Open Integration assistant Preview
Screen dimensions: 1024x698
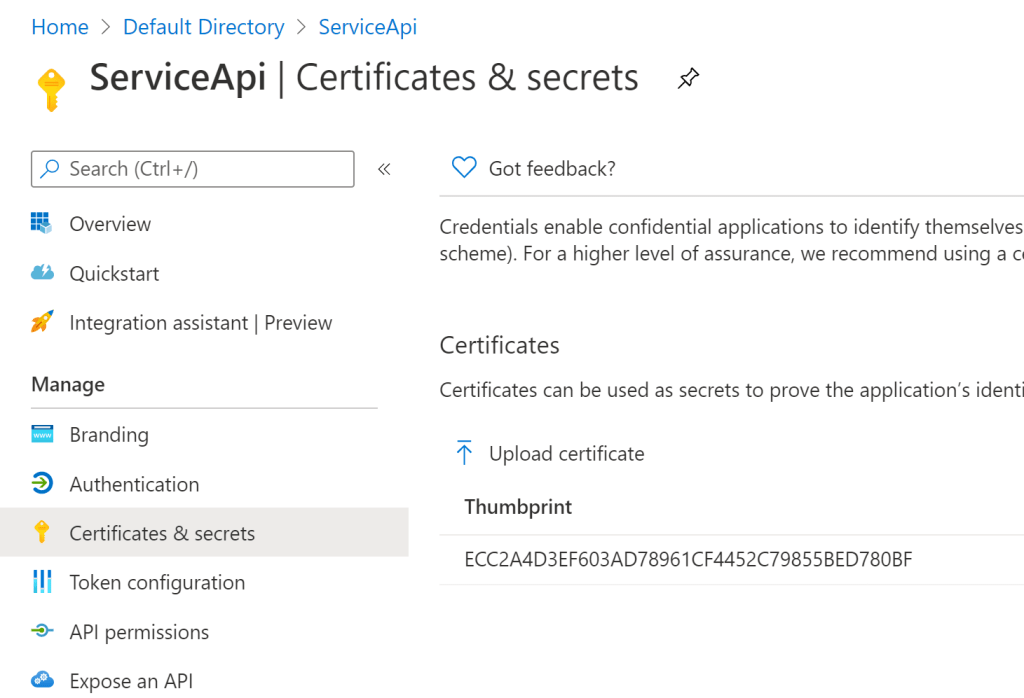point(200,322)
